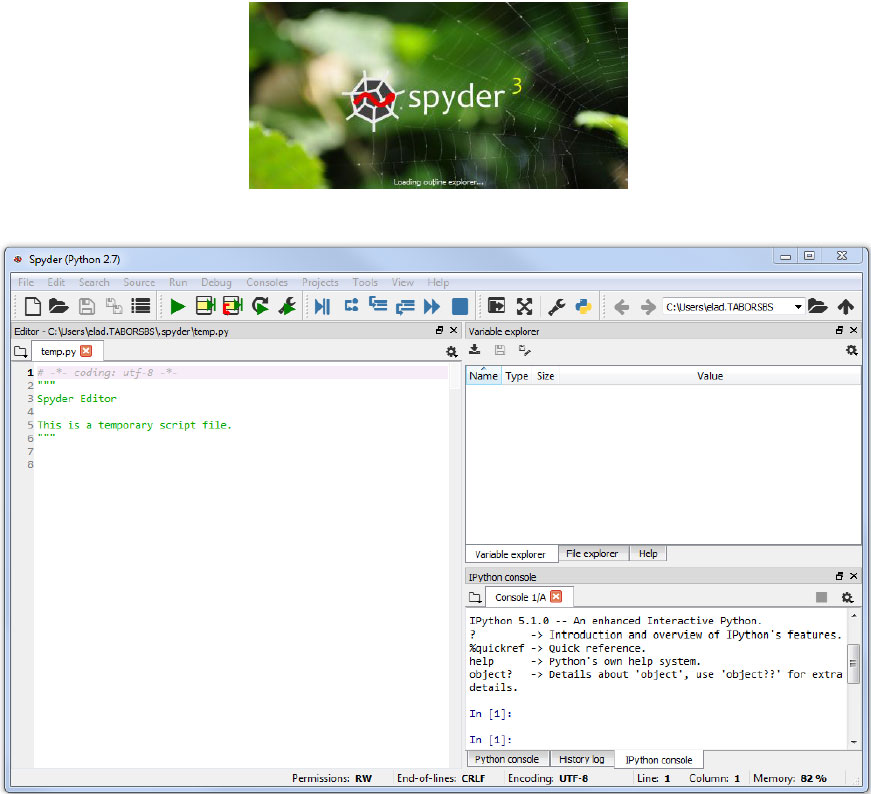Save data icon in Variable explorer
871x794 pixels.
[x=500, y=349]
